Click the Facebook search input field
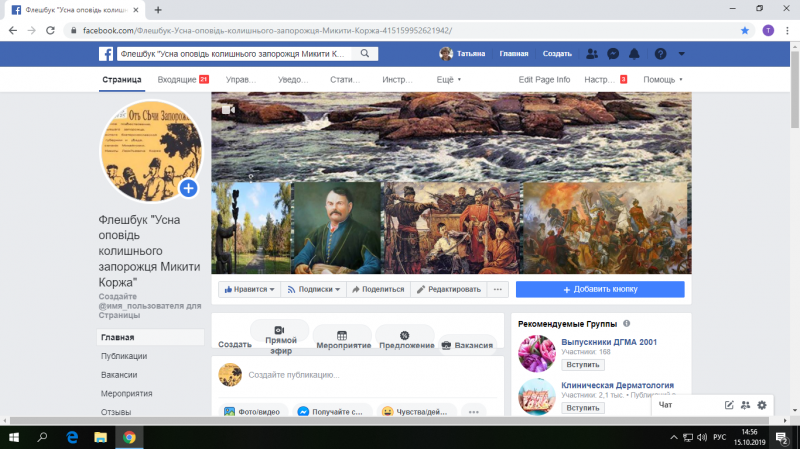 click(x=234, y=54)
